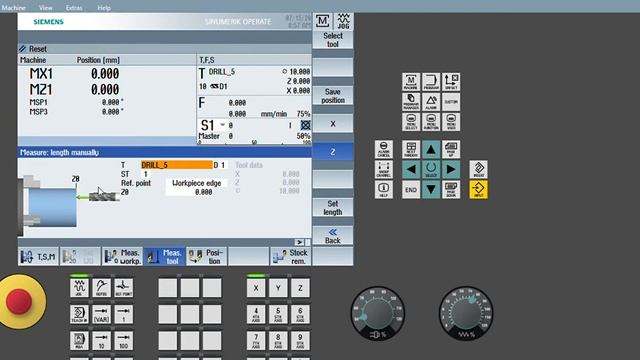The image size is (640, 360).
Task: Open the Help menu
Action: pyautogui.click(x=104, y=7)
